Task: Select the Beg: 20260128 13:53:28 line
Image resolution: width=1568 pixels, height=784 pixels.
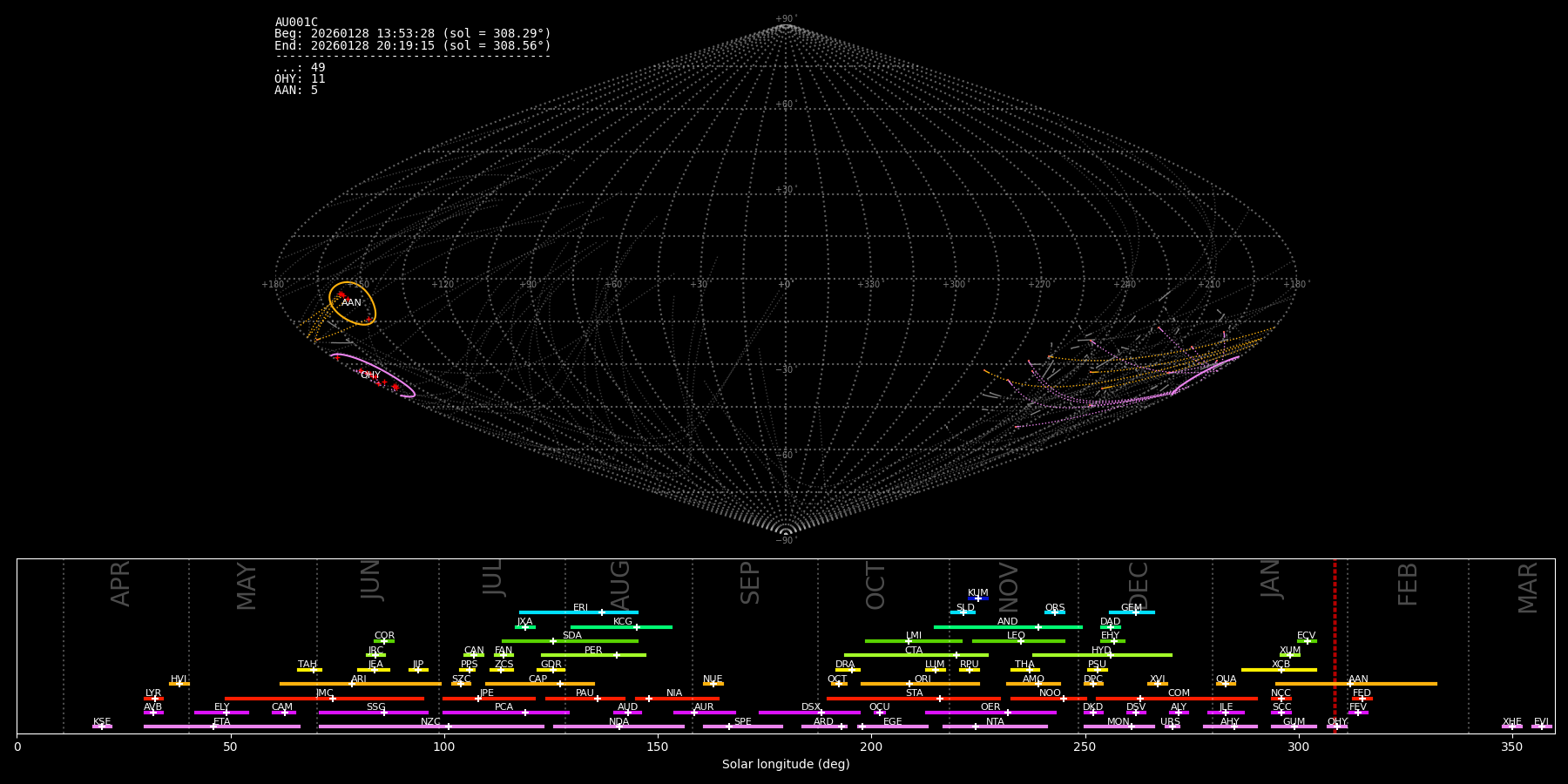Action: coord(413,34)
